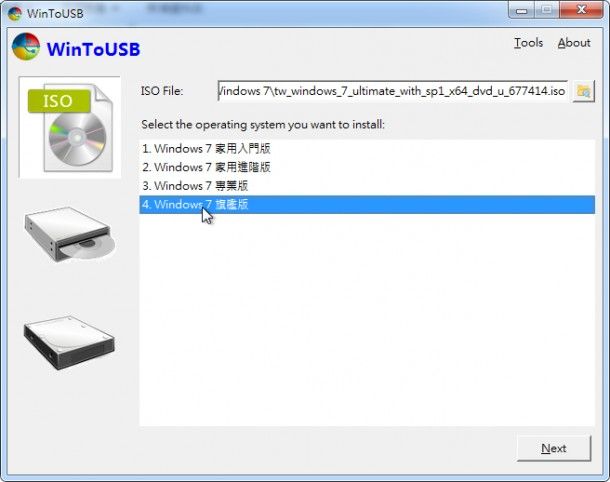Viewport: 610px width, 482px height.
Task: Click the blue WinToUSB heading text
Action: click(93, 49)
